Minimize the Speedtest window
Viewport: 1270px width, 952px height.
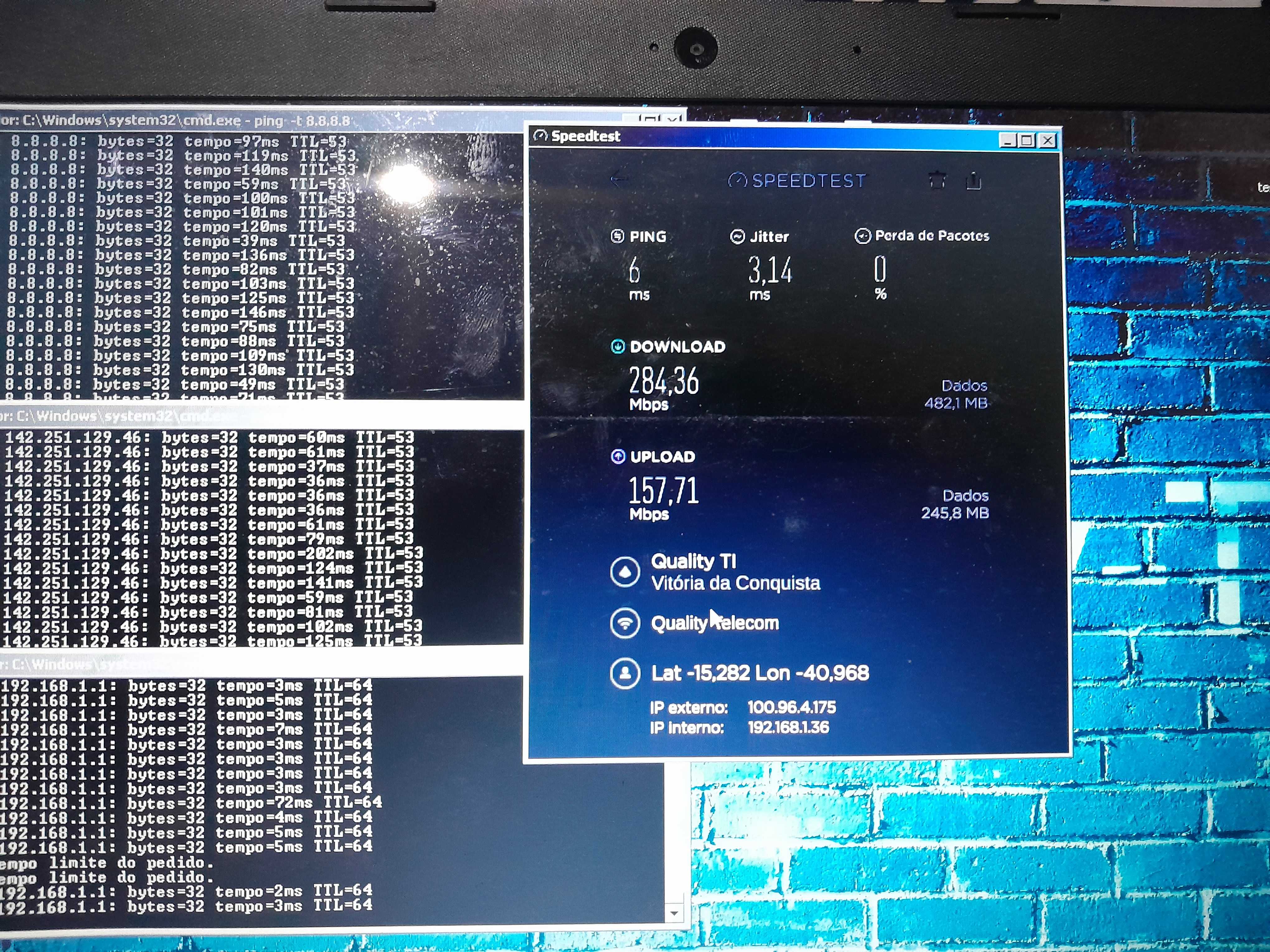[x=1008, y=140]
